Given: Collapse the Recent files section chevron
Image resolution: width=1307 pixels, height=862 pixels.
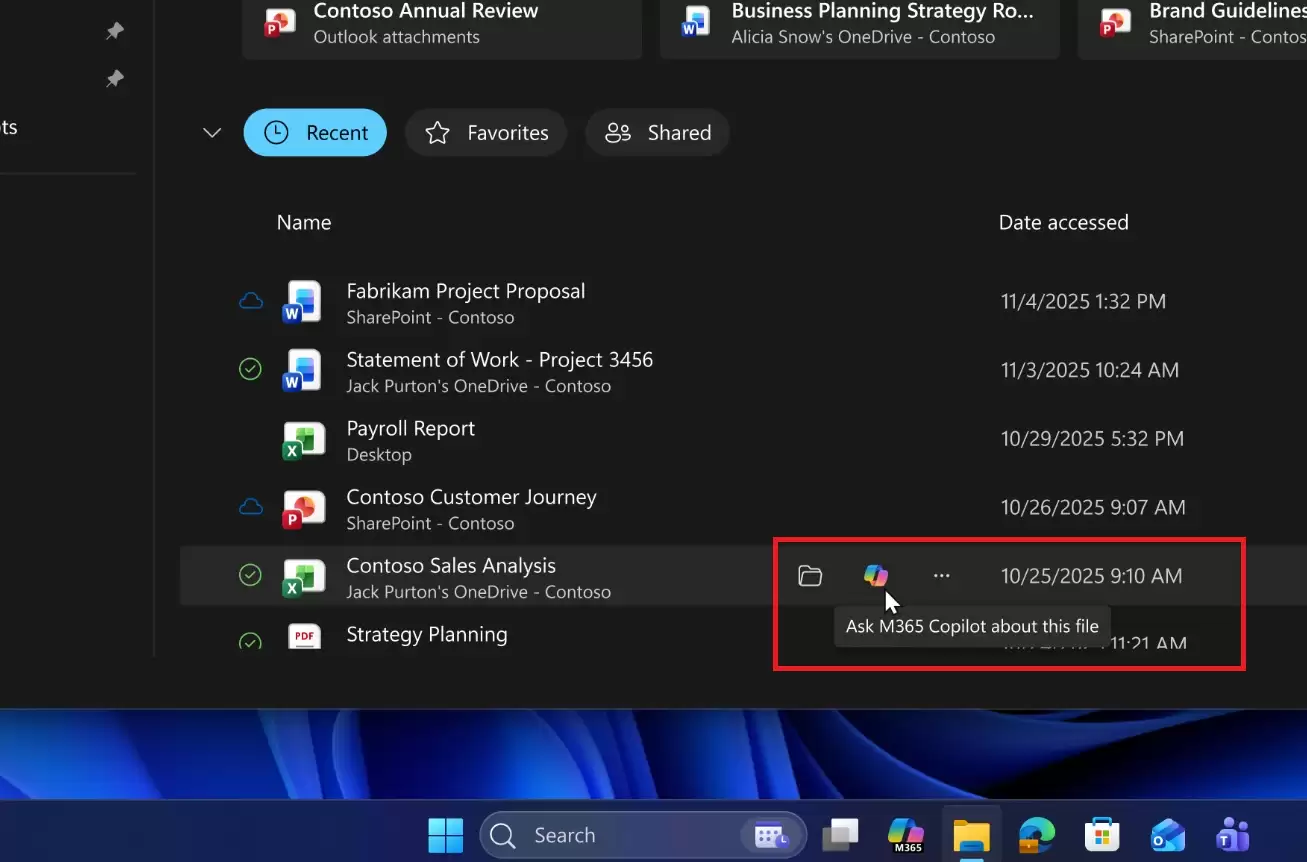Looking at the screenshot, I should pyautogui.click(x=211, y=132).
